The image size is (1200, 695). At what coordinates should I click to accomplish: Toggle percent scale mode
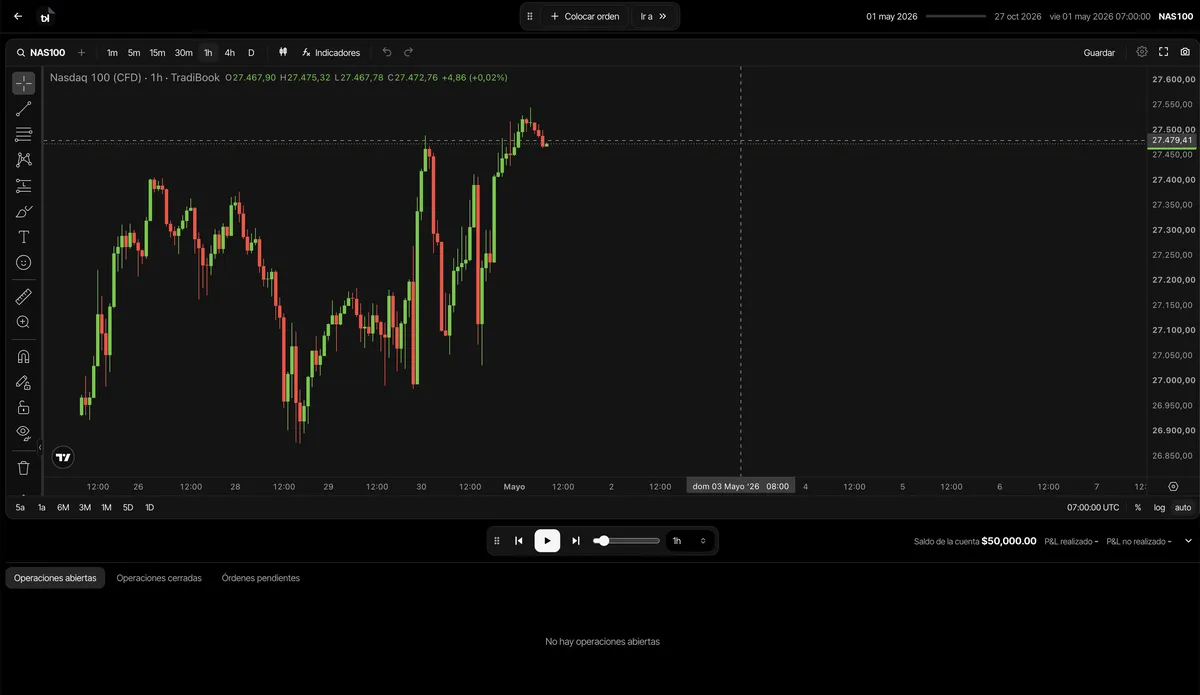[x=1138, y=508]
